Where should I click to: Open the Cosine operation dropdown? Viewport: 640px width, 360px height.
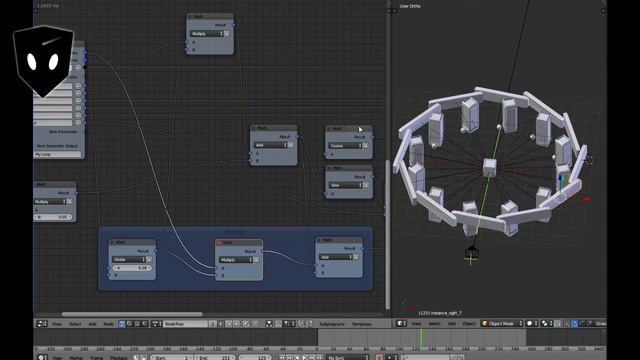[345, 145]
